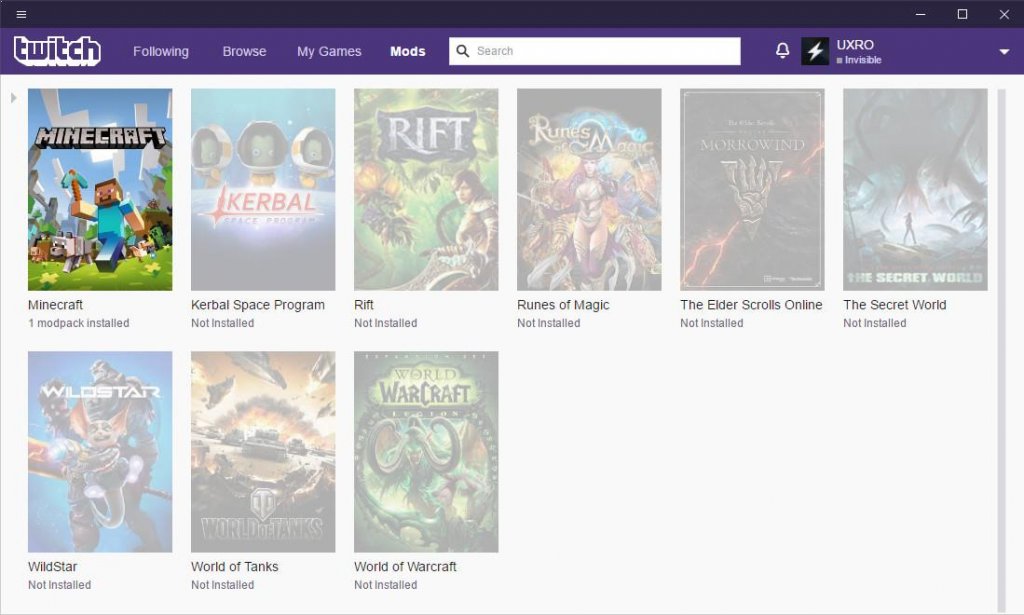
Task: Open Kerbal Space Program cover art
Action: pos(263,189)
